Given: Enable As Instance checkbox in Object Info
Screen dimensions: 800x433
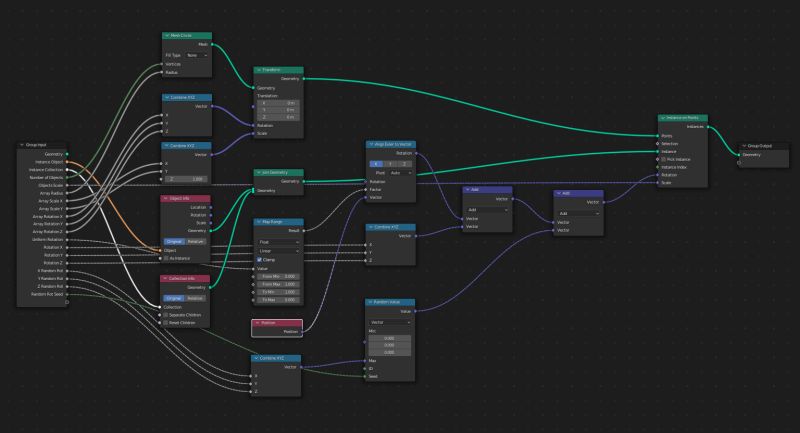Looking at the screenshot, I should pos(166,258).
